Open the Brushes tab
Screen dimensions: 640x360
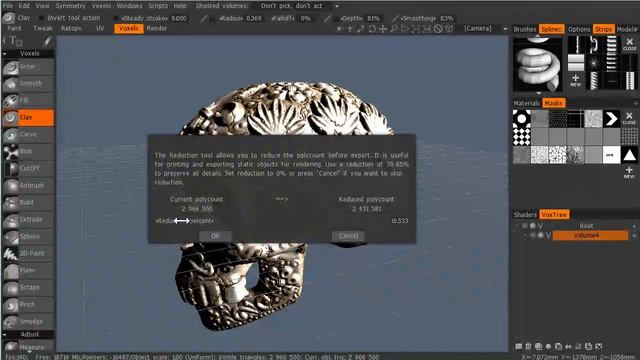[x=525, y=29]
